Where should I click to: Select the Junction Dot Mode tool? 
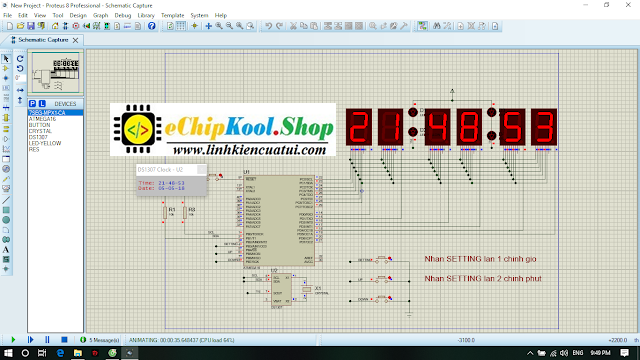6,78
